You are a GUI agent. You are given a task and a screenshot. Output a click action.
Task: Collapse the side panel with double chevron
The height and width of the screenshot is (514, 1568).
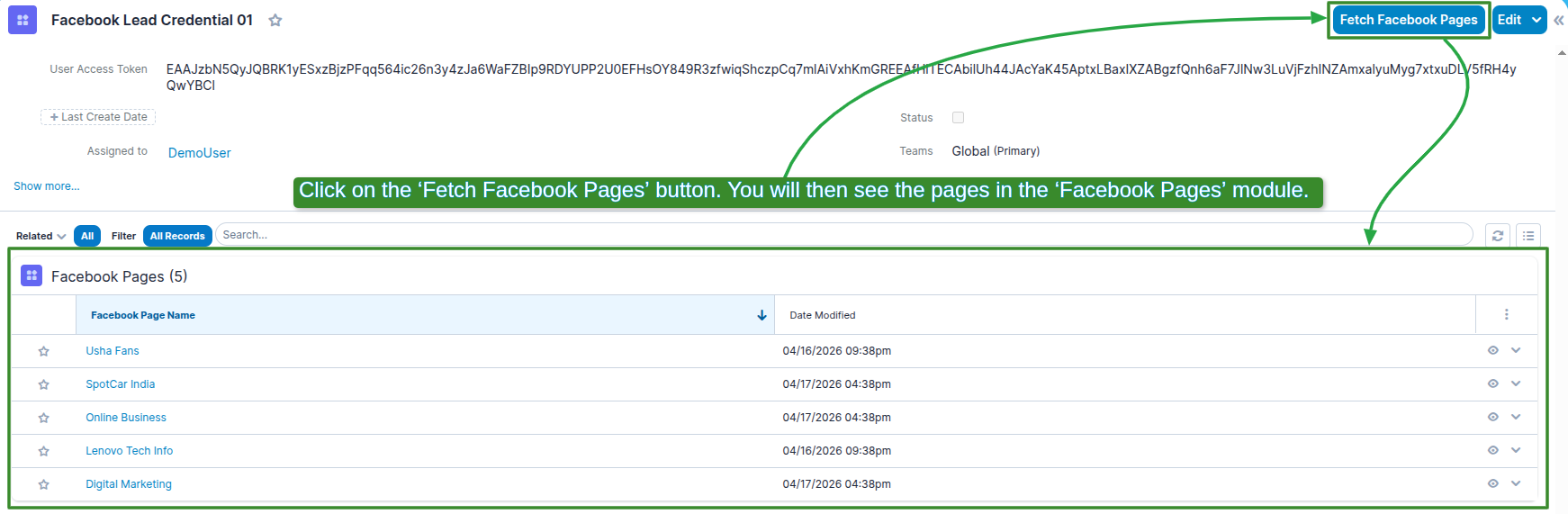(1559, 20)
